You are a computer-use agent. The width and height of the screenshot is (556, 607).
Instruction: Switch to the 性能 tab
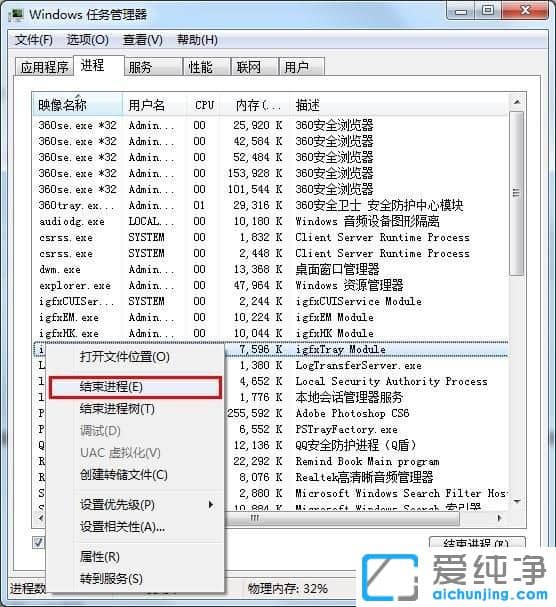tap(207, 67)
